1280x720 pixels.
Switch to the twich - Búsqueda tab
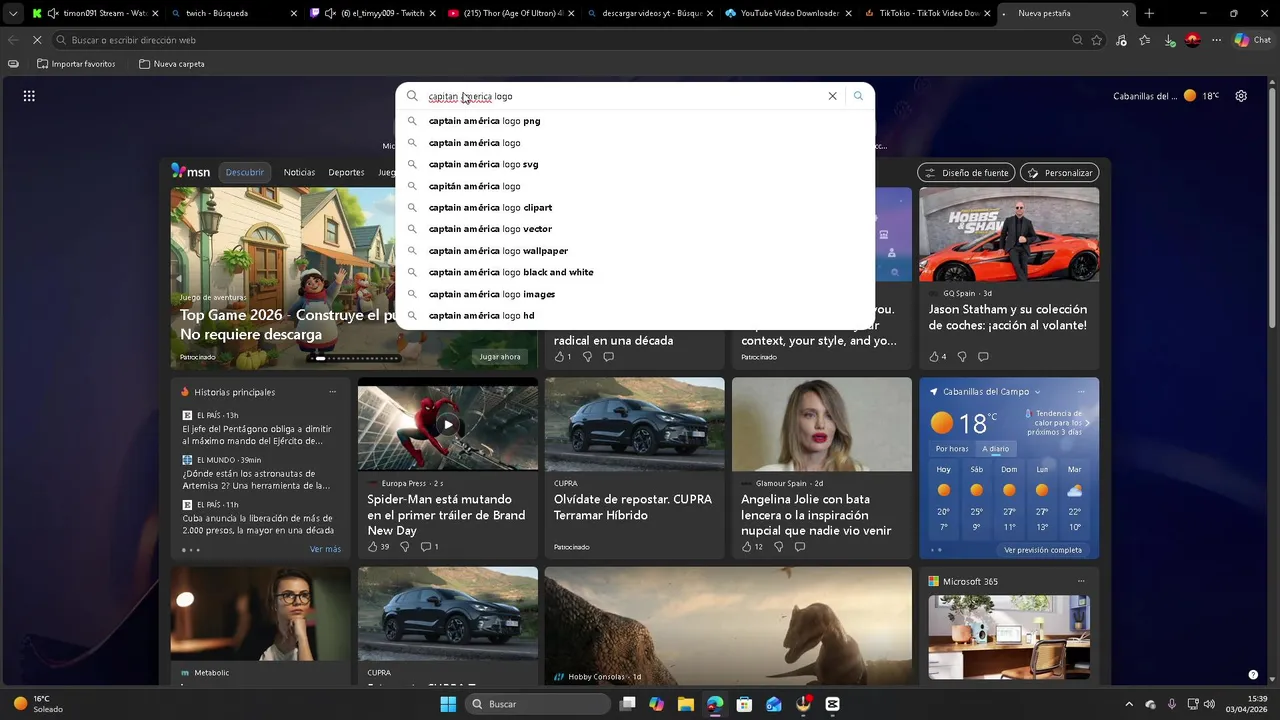tap(233, 13)
